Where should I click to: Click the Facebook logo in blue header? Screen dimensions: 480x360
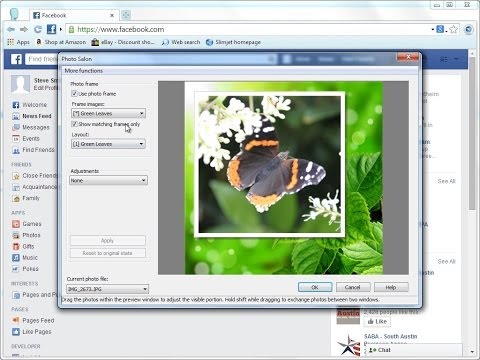tap(16, 59)
